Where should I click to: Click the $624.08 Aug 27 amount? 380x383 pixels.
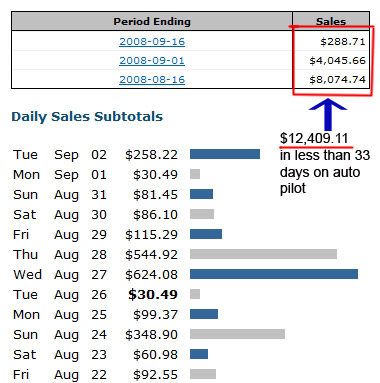151,275
